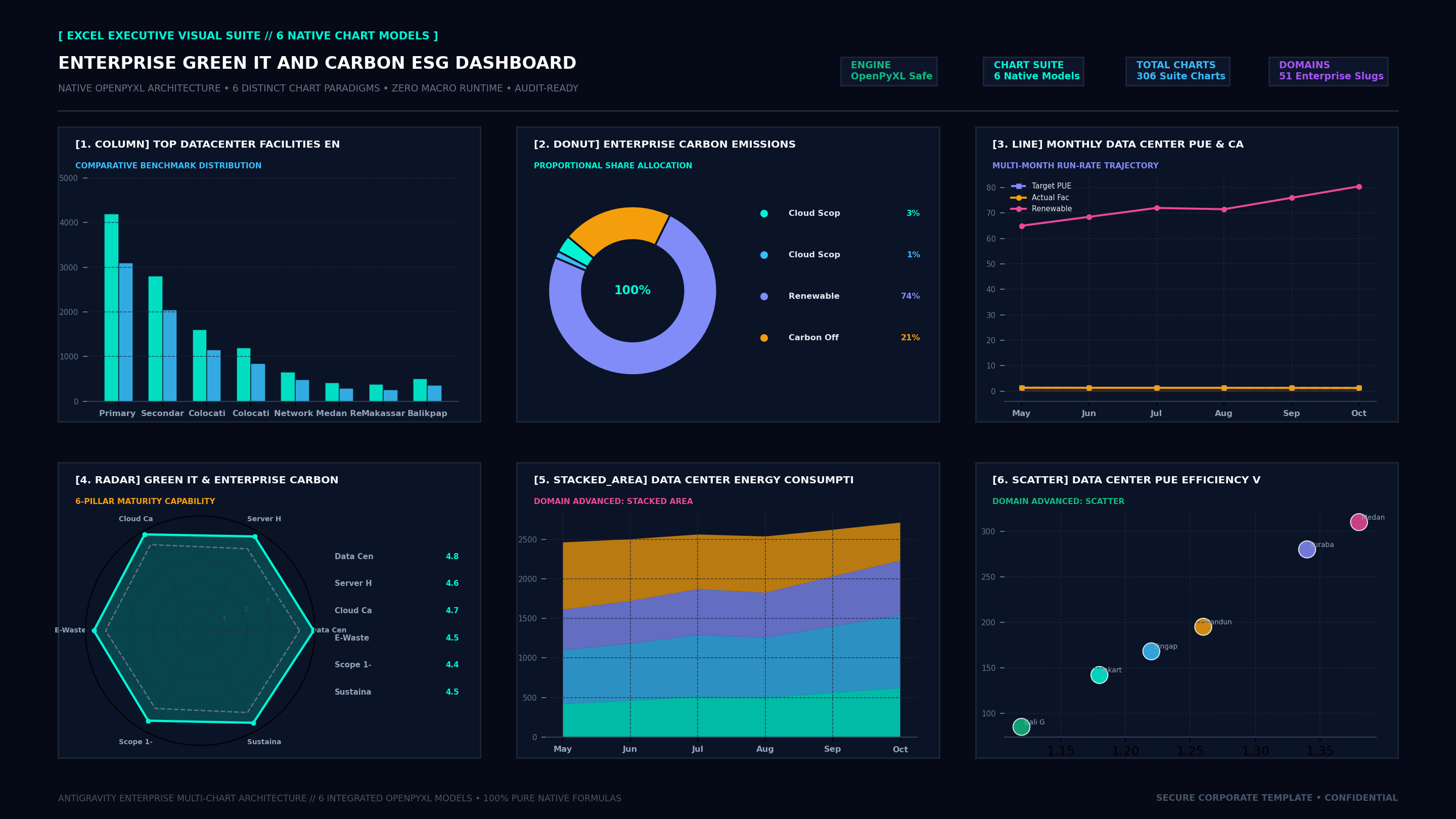Image resolution: width=1456 pixels, height=819 pixels.
Task: Select the blue dot beside Cloud Scop 1%
Action: pyautogui.click(x=764, y=255)
